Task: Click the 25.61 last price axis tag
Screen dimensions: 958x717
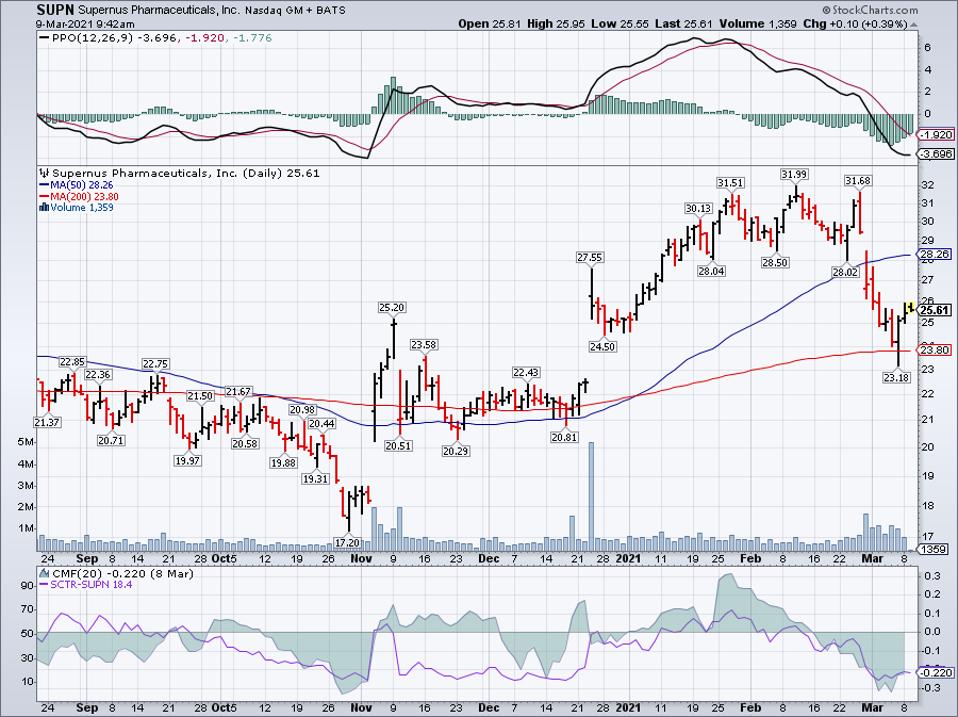Action: click(x=935, y=310)
